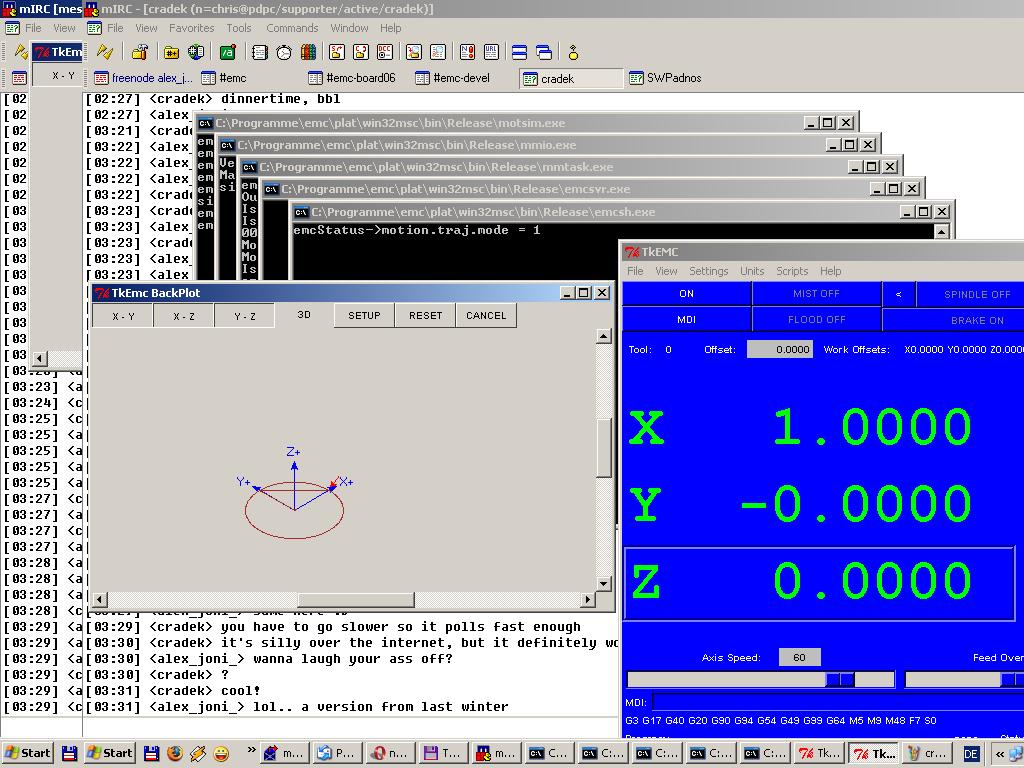Open the address book icon in toolbar
The height and width of the screenshot is (768, 1024).
(x=260, y=52)
